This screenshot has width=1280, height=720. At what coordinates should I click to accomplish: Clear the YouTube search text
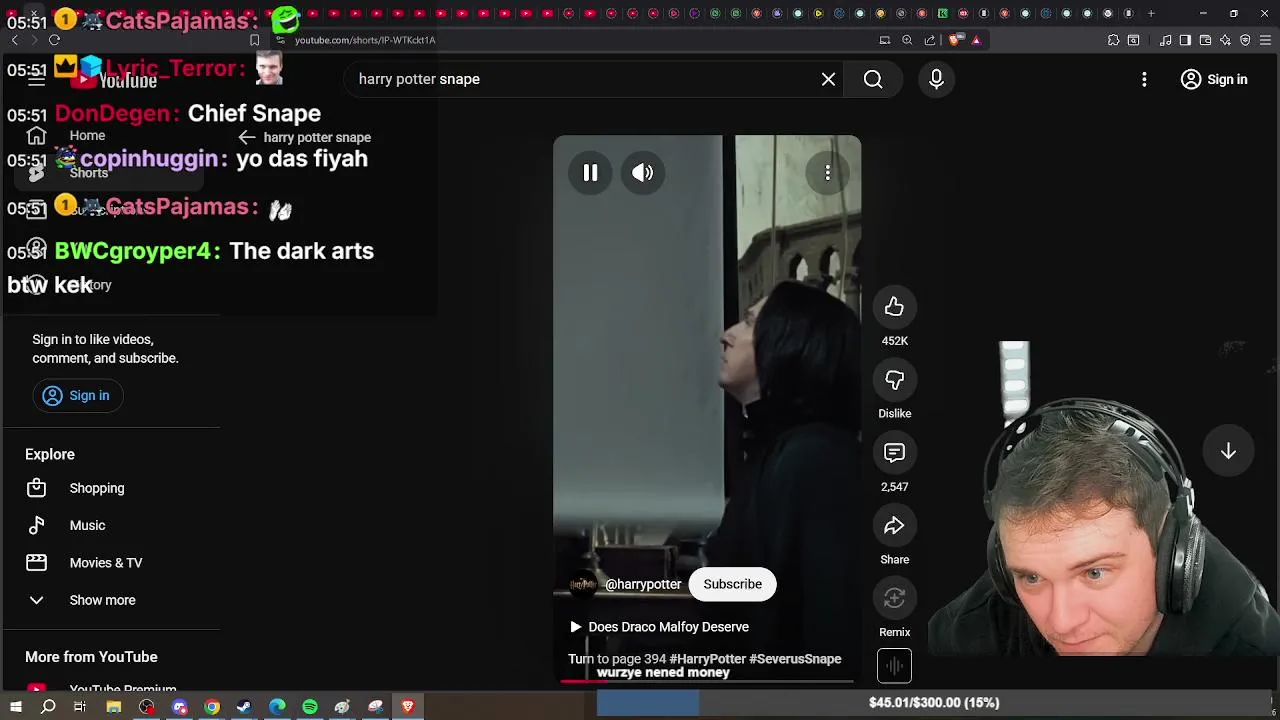pyautogui.click(x=828, y=79)
